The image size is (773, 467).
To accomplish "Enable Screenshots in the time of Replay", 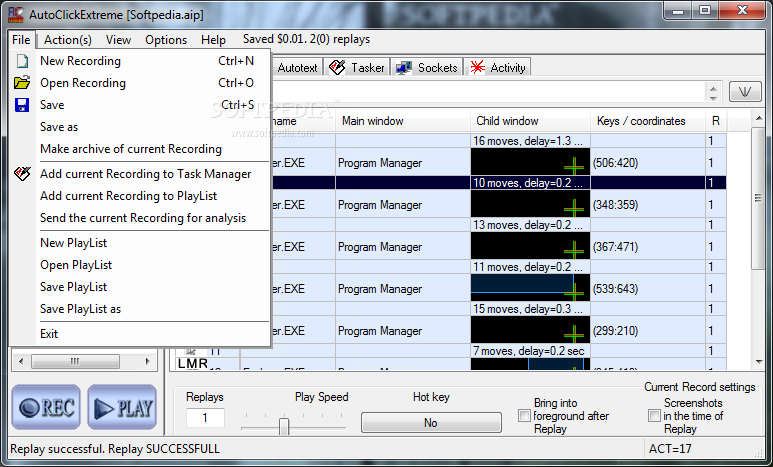I will [654, 416].
